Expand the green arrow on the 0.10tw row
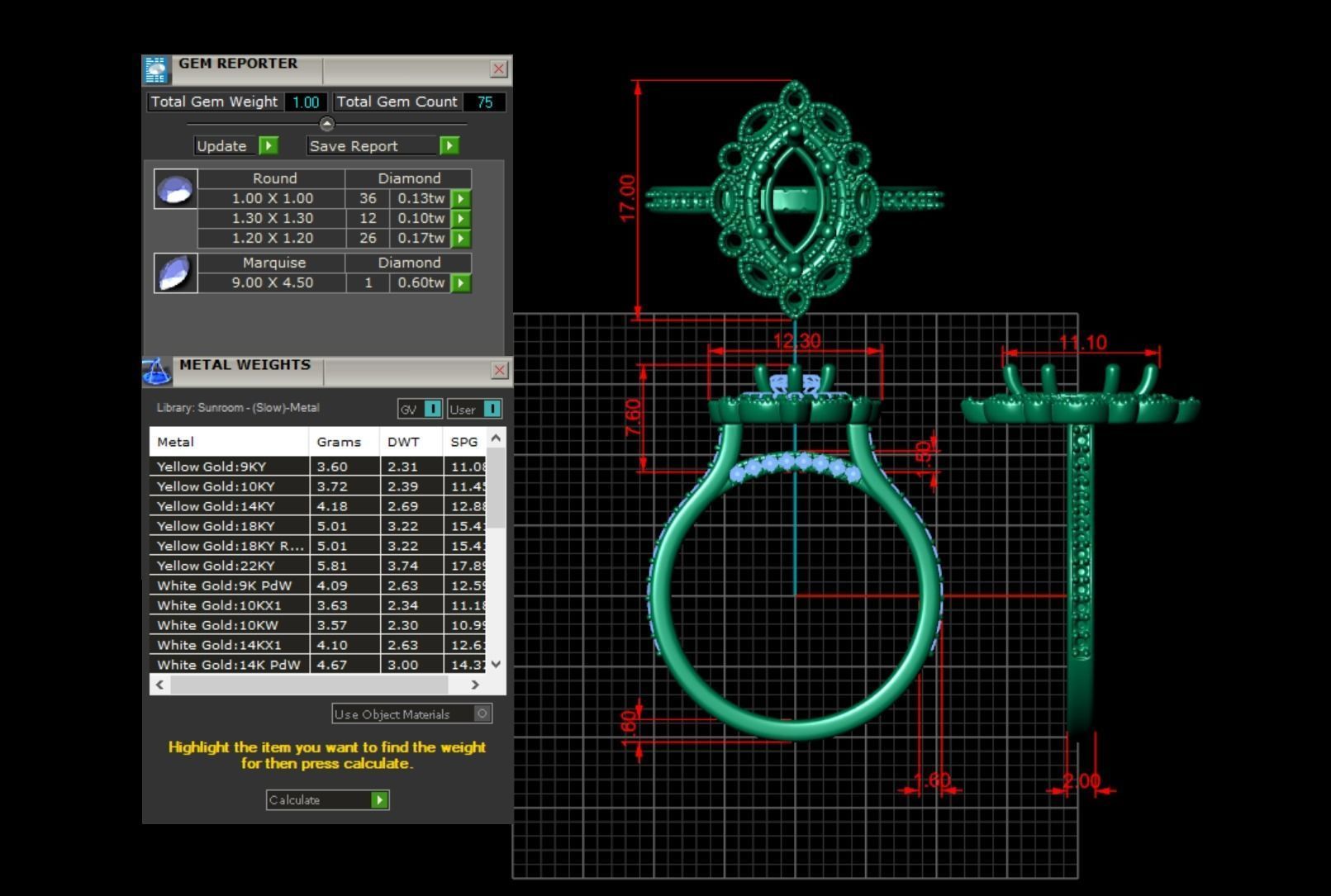Screen dimensions: 1331x896 point(462,218)
